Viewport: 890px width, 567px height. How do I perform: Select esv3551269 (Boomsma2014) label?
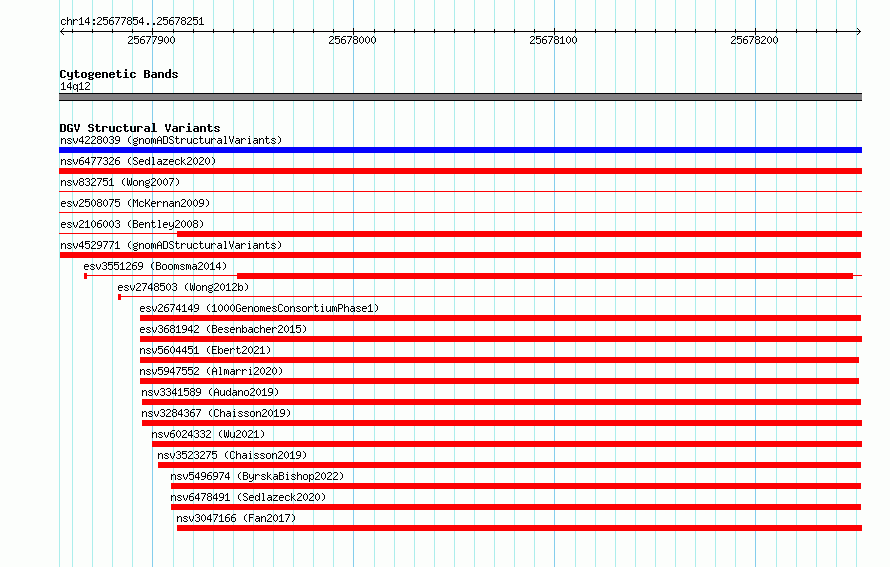(155, 266)
